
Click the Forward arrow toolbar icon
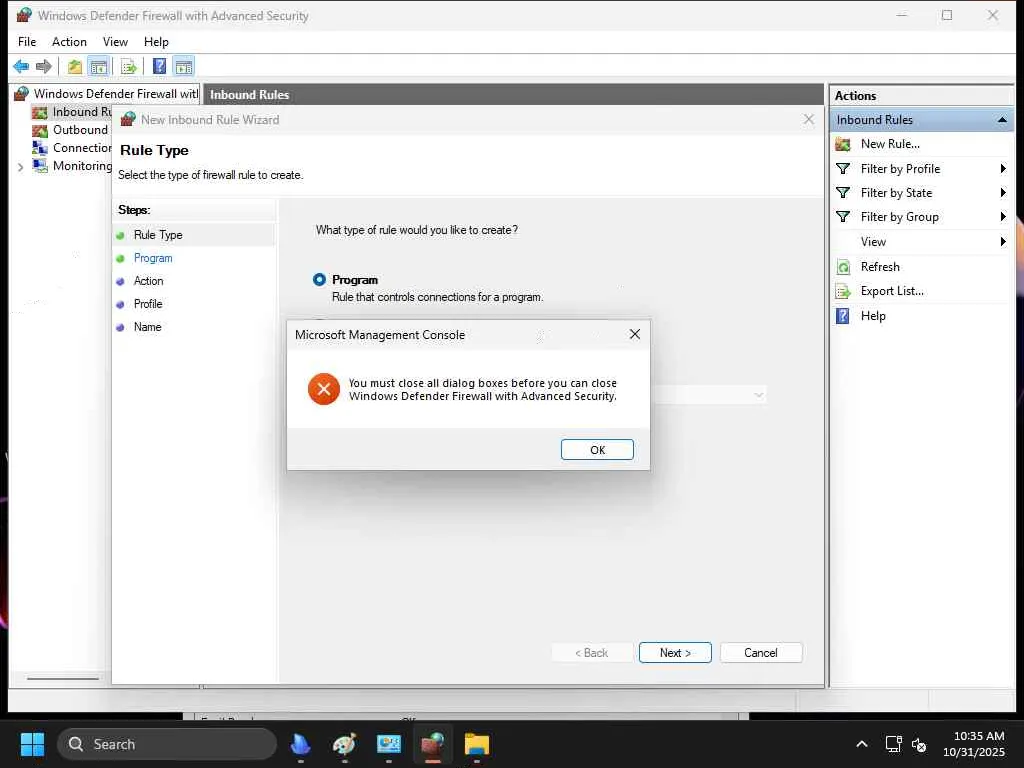click(x=44, y=66)
